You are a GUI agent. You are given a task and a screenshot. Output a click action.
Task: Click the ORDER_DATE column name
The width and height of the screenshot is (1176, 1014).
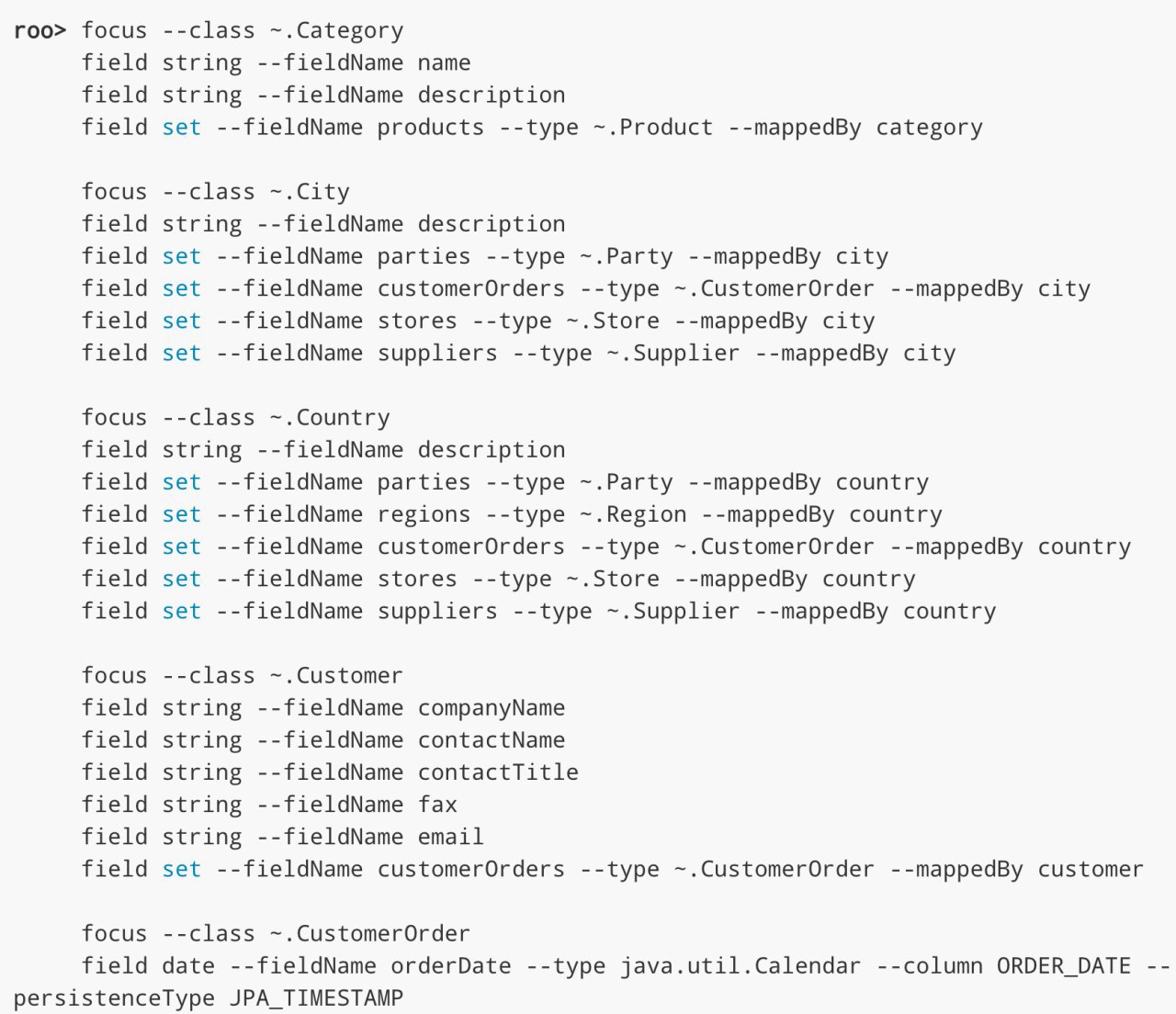pyautogui.click(x=1063, y=966)
